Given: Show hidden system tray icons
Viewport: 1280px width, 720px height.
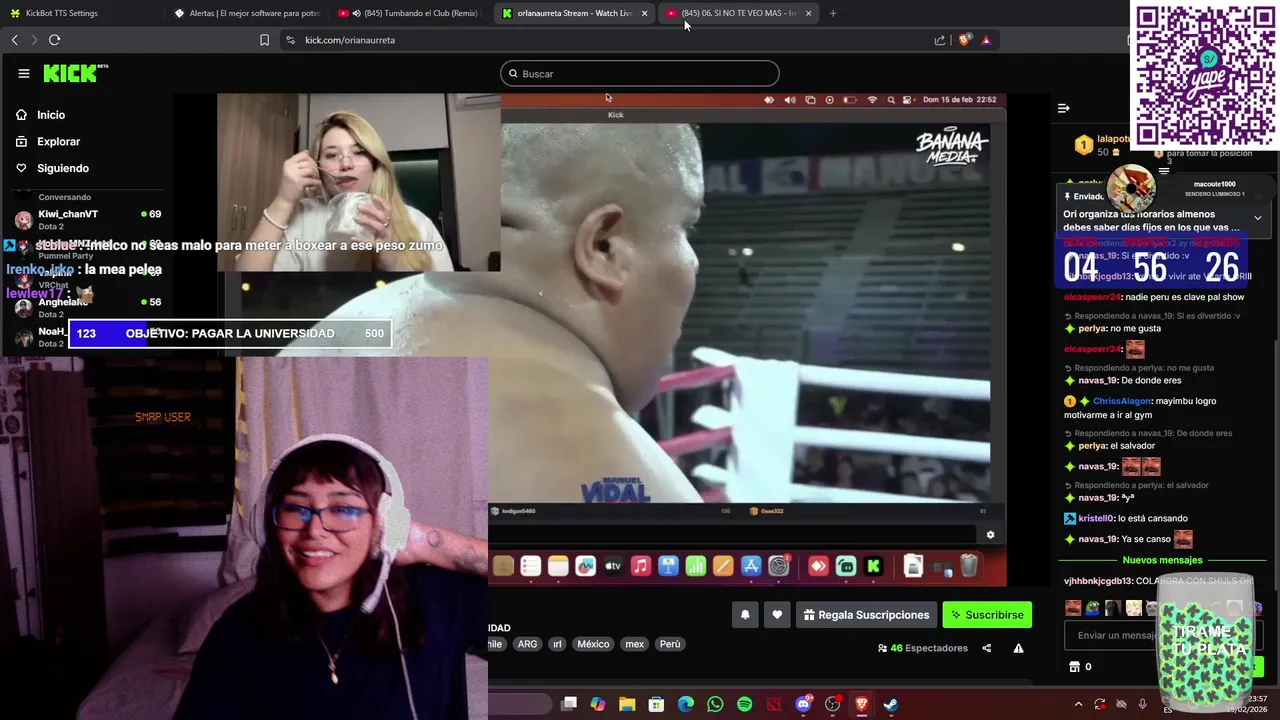Looking at the screenshot, I should coord(1078,704).
